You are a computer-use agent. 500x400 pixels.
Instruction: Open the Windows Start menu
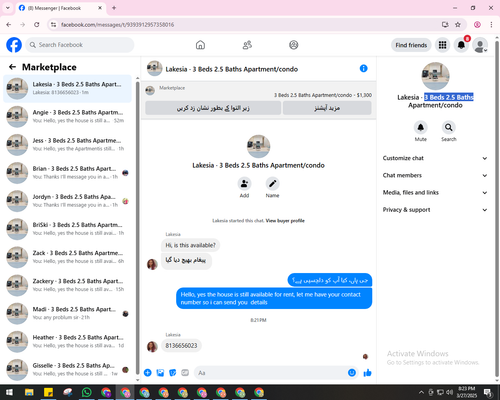click(10, 392)
